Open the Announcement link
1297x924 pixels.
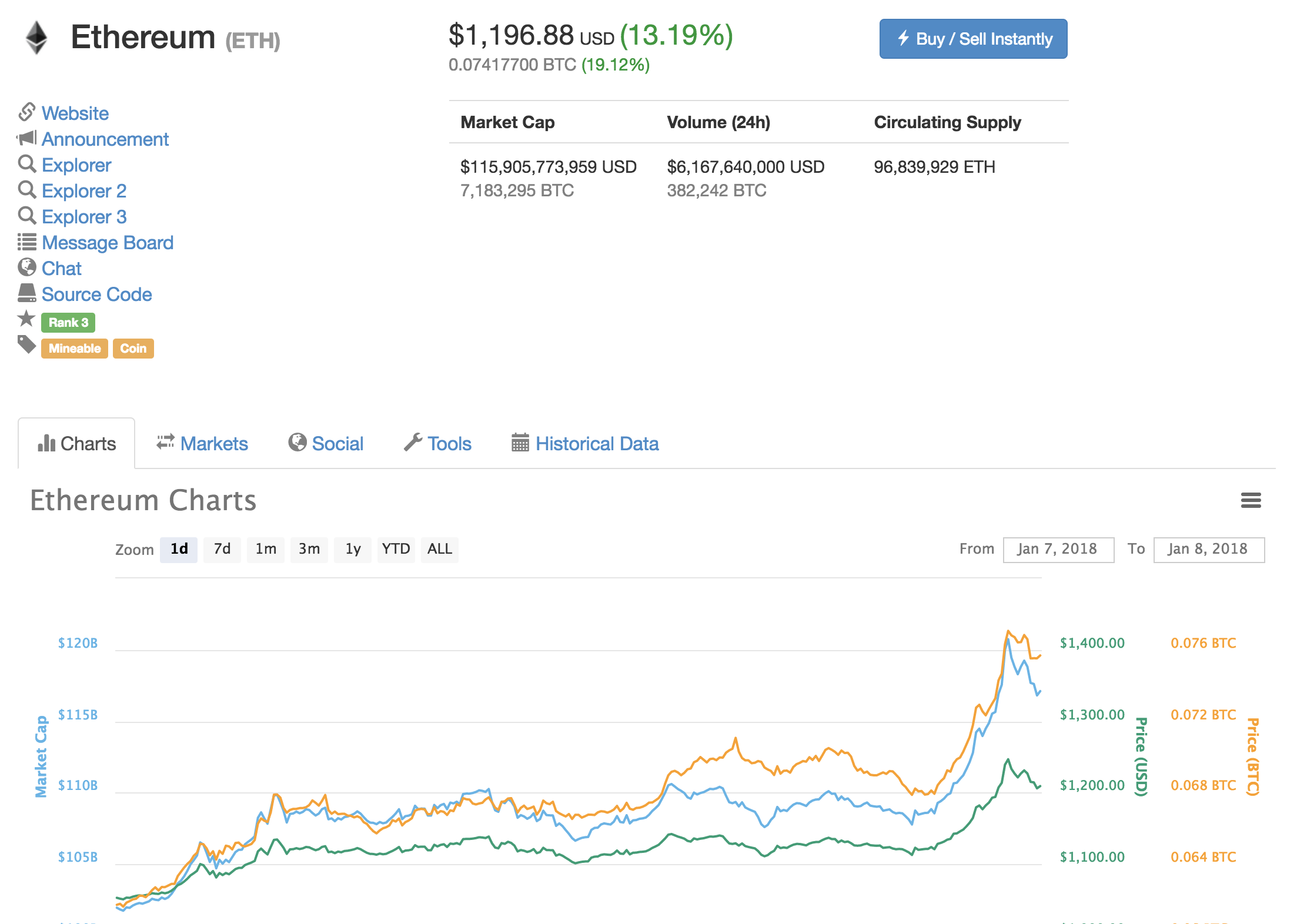pyautogui.click(x=105, y=139)
